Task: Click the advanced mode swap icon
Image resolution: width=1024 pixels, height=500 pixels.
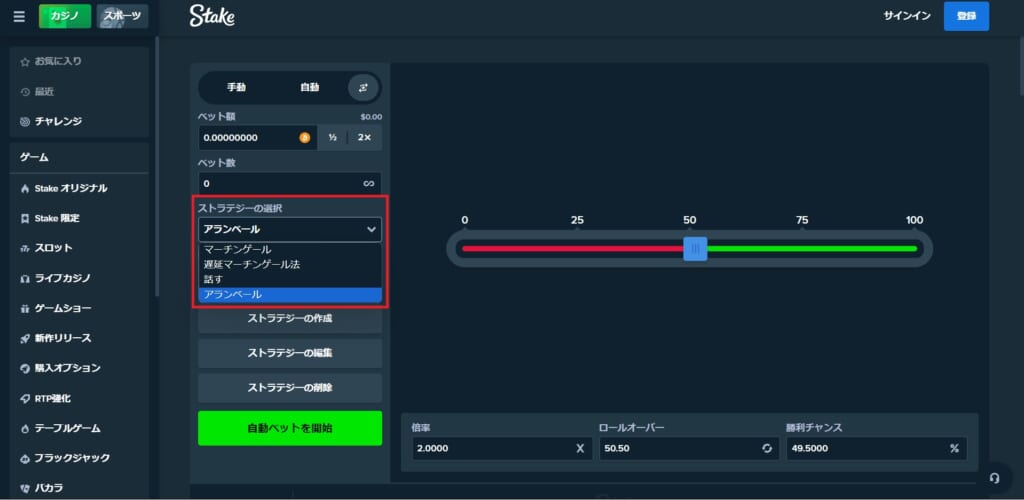Action: click(x=363, y=87)
